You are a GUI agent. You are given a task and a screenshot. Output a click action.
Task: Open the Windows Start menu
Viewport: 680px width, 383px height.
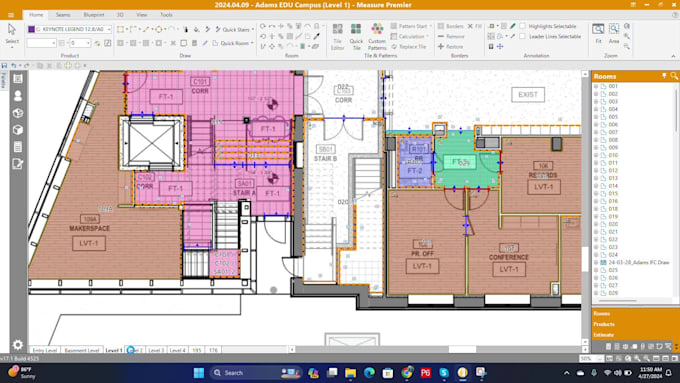pos(199,373)
